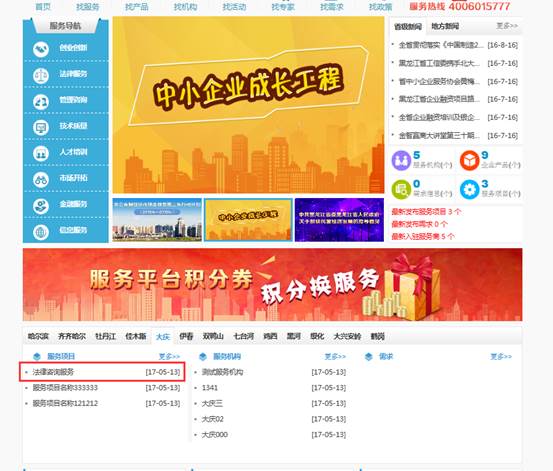
Task: Open 找服务 in the top navigation
Action: pos(87,7)
